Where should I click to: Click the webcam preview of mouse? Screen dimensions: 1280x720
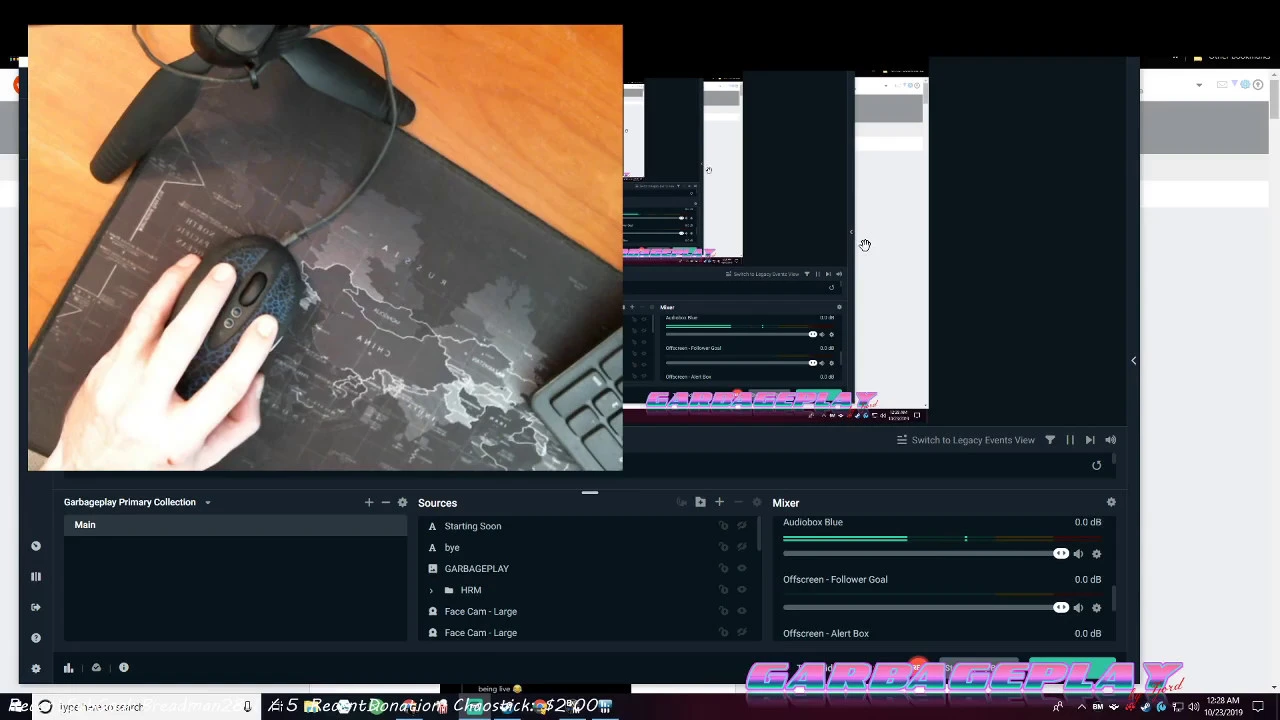point(325,248)
